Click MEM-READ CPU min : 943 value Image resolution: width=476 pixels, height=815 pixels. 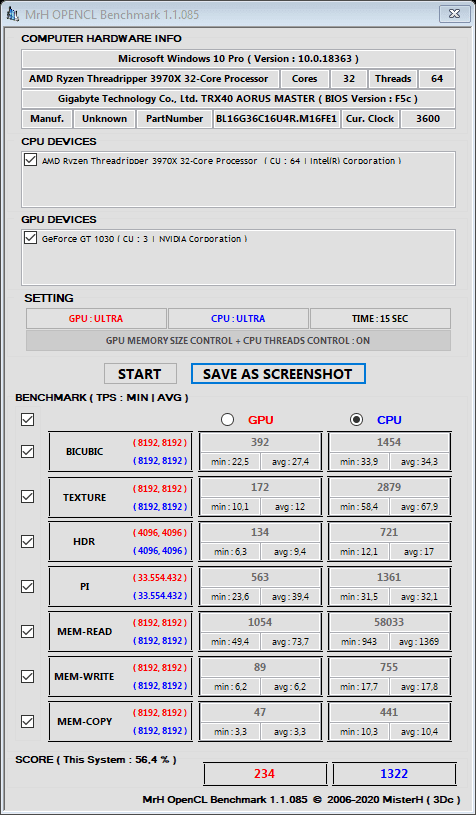tap(359, 641)
